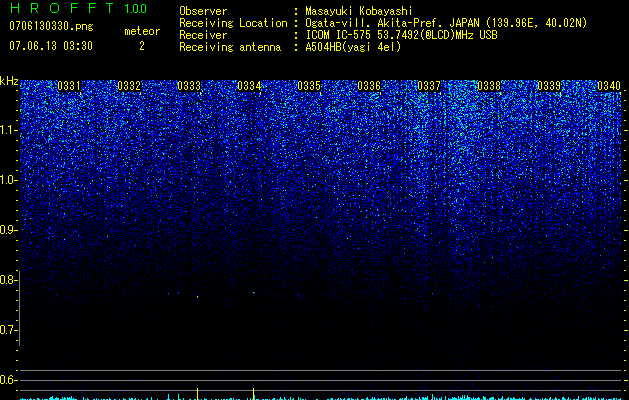This screenshot has height=400, width=629.
Task: Click the 0.6 frequency axis label
Action: (8, 380)
